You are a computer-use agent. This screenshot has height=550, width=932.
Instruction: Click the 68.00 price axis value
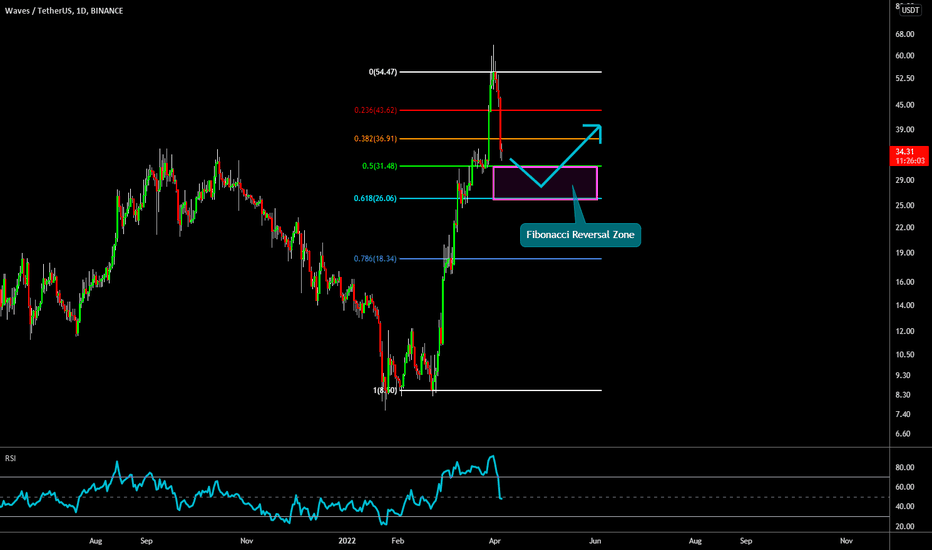(905, 34)
